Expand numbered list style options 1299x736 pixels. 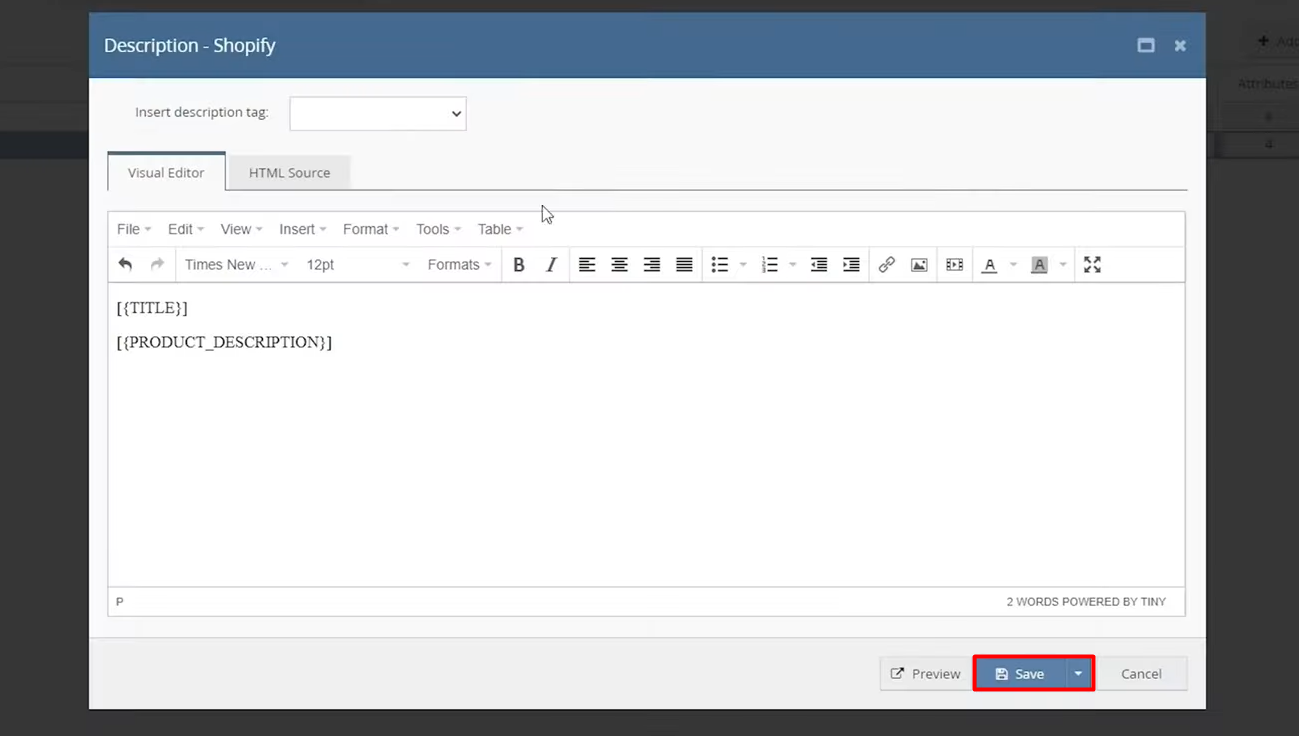[x=793, y=265]
